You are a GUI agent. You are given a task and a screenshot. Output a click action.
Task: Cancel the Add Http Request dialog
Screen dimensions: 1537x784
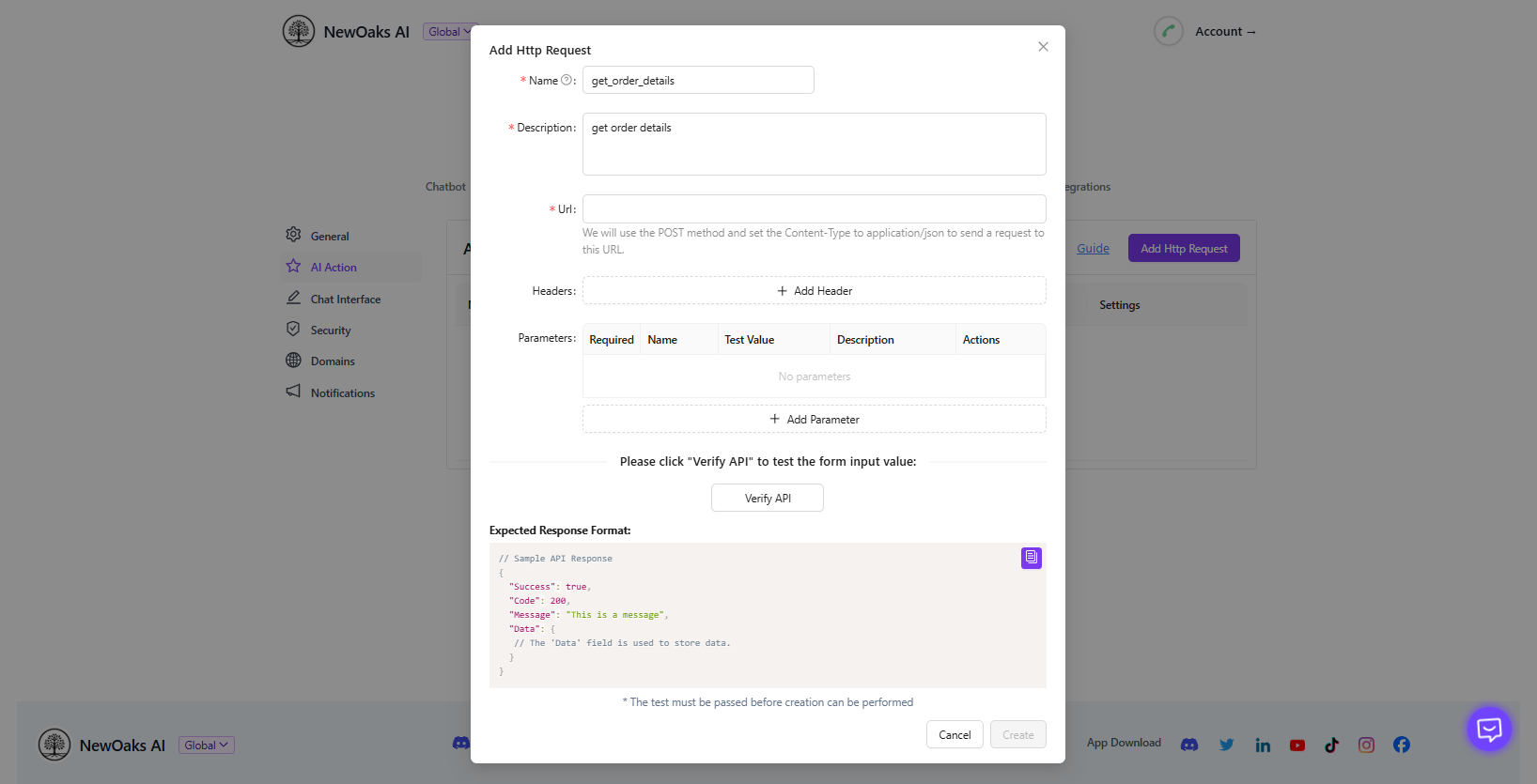coord(955,735)
